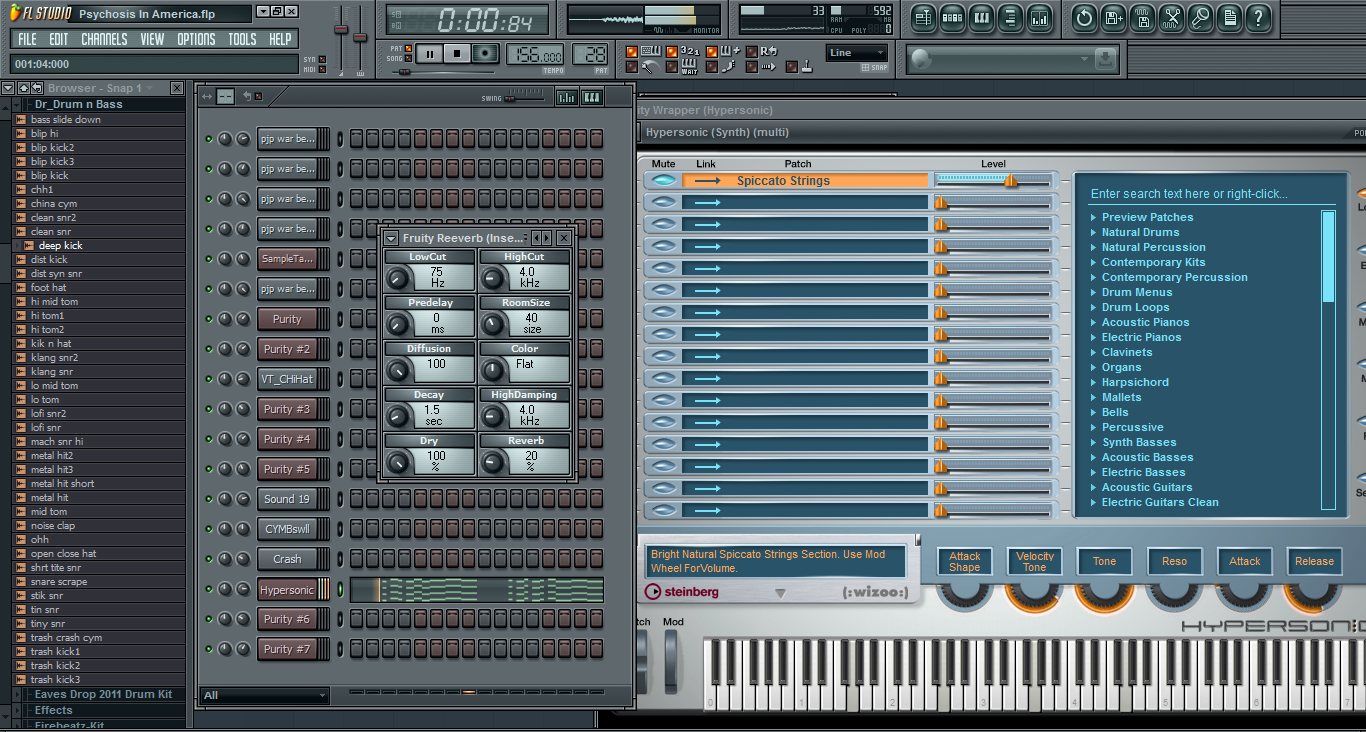
Task: Click the stop playback button
Action: [x=457, y=54]
